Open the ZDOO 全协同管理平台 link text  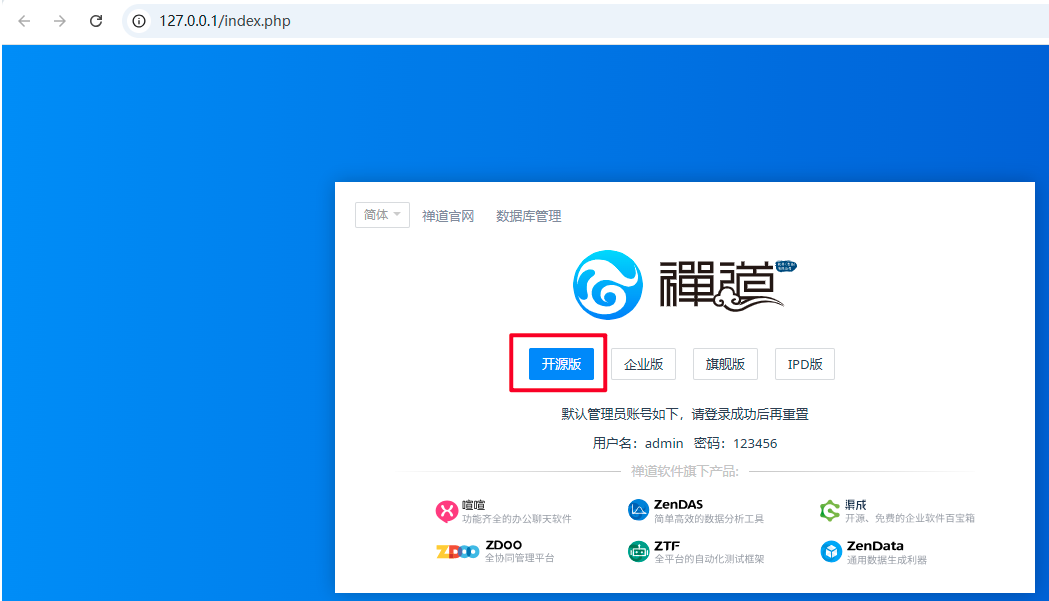pos(520,551)
